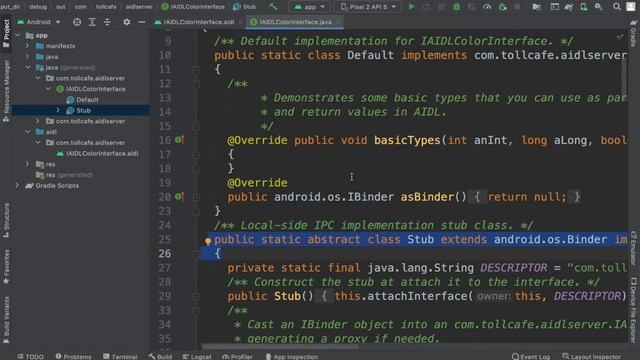The image size is (640, 360).
Task: Open the Android view selector dropdown
Action: coord(39,22)
